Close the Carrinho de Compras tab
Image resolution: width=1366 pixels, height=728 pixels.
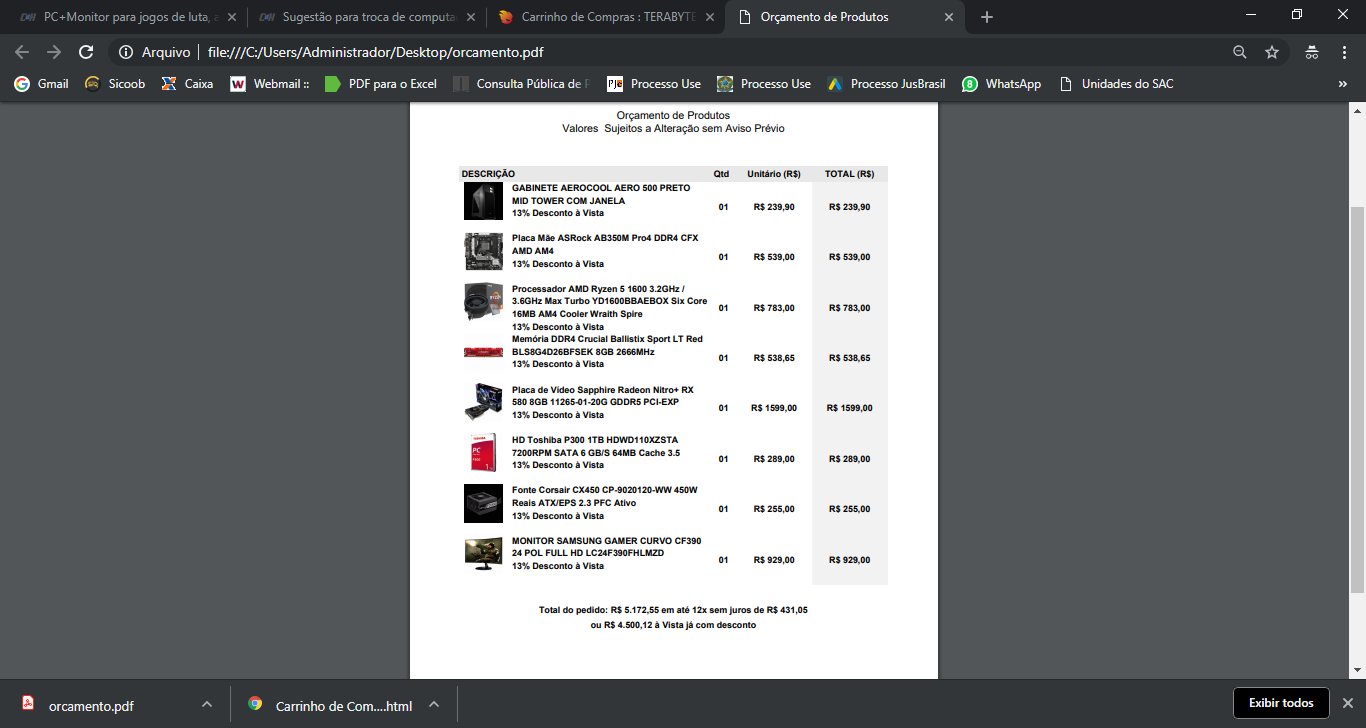click(x=709, y=17)
